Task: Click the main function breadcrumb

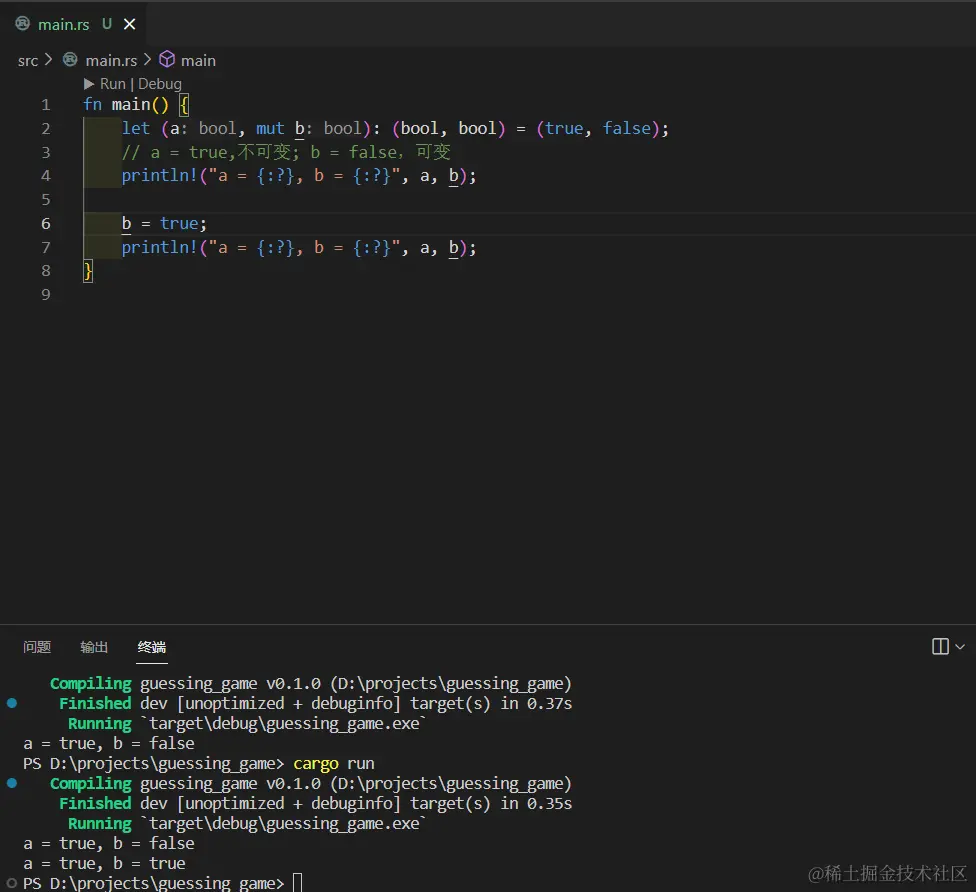Action: [x=198, y=60]
